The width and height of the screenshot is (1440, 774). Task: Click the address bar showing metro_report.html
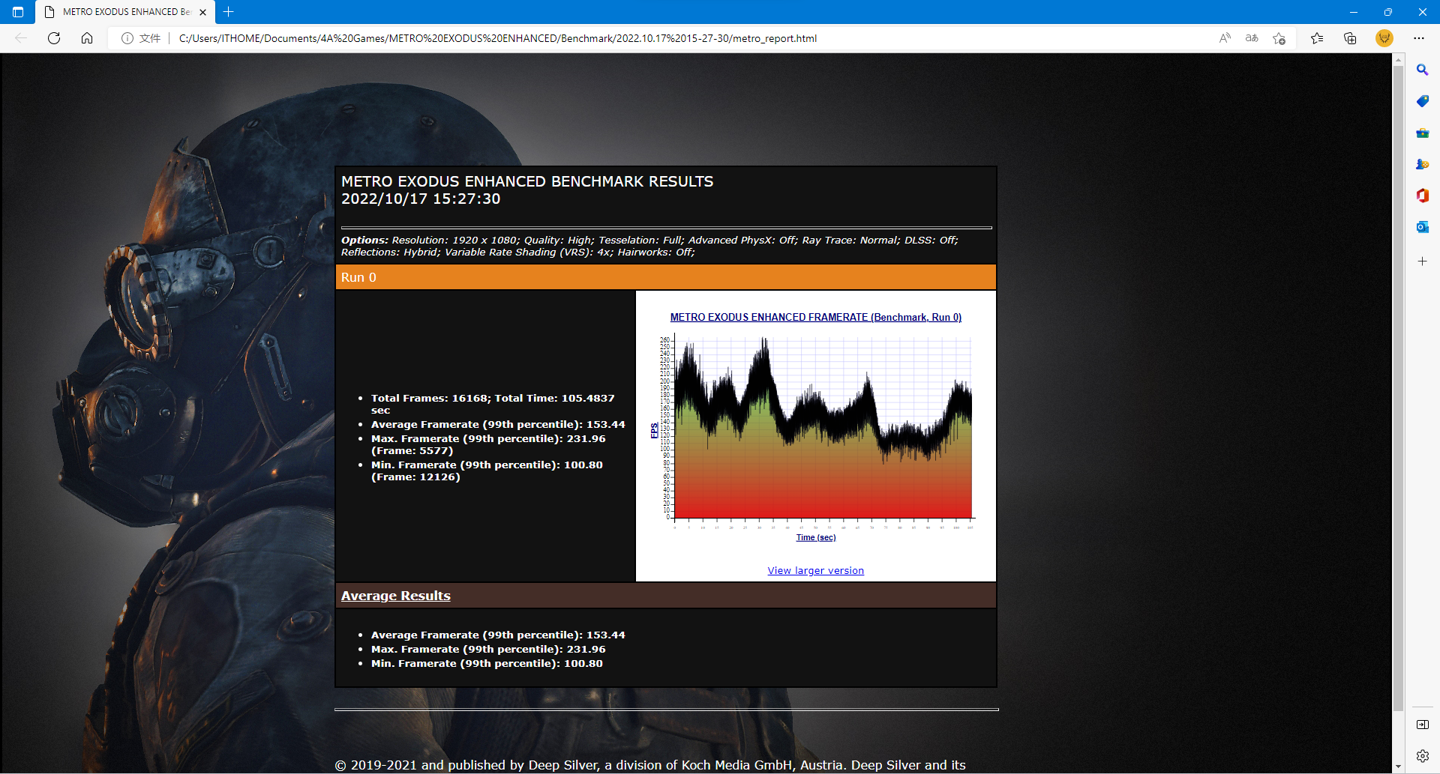[x=497, y=38]
